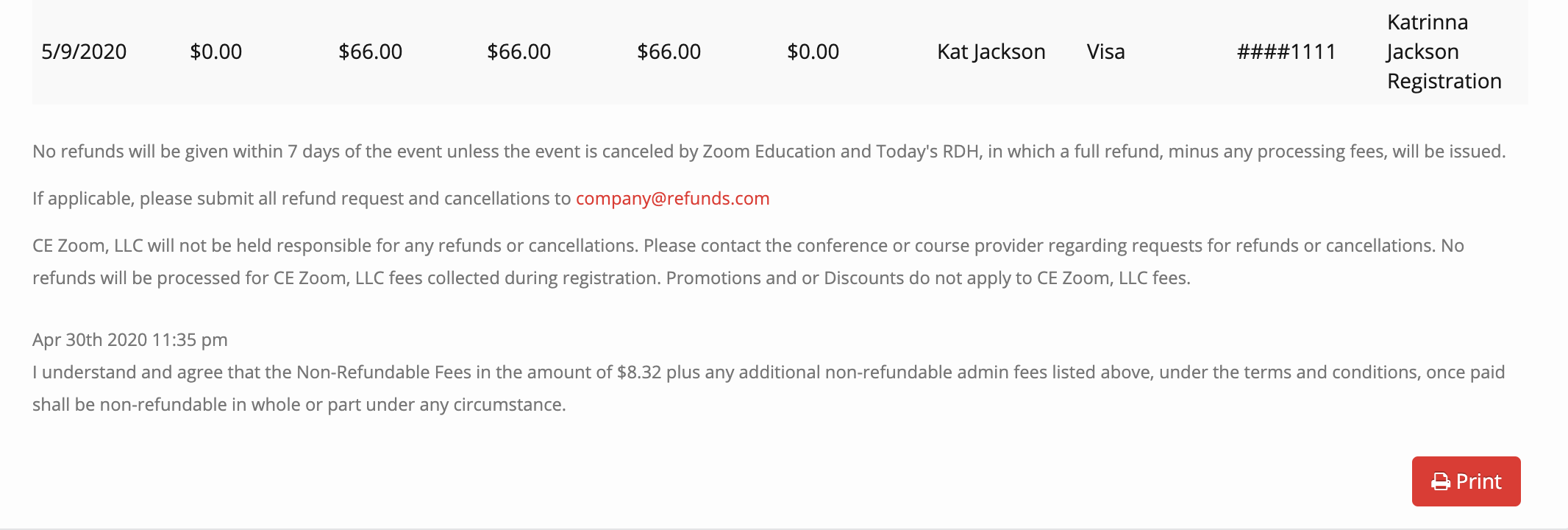The image size is (1568, 530).
Task: Click the Print button
Action: click(x=1466, y=481)
